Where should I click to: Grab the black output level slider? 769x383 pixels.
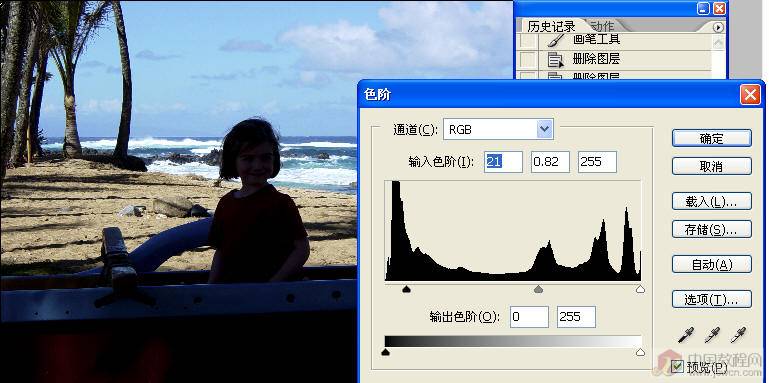point(385,352)
